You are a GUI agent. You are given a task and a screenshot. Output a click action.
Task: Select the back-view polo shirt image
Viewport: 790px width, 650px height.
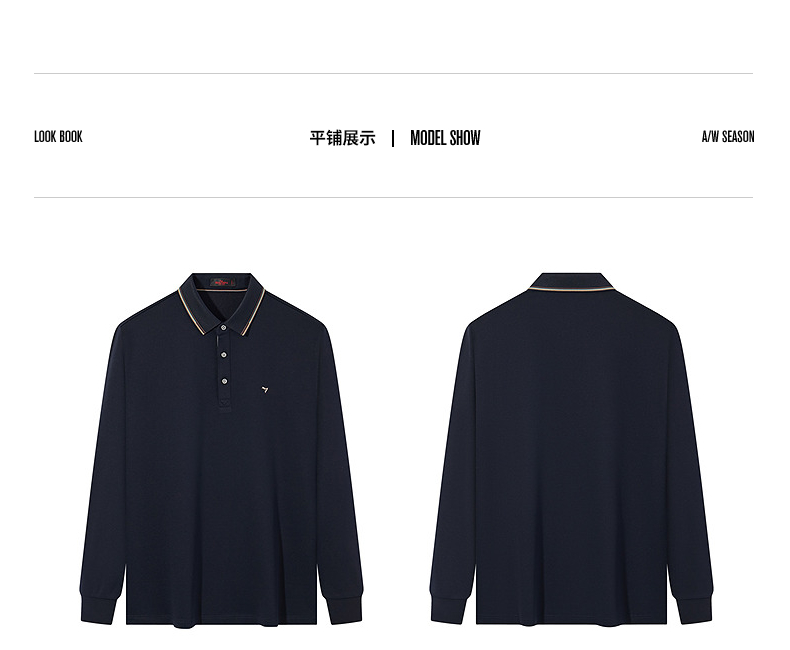tap(571, 448)
